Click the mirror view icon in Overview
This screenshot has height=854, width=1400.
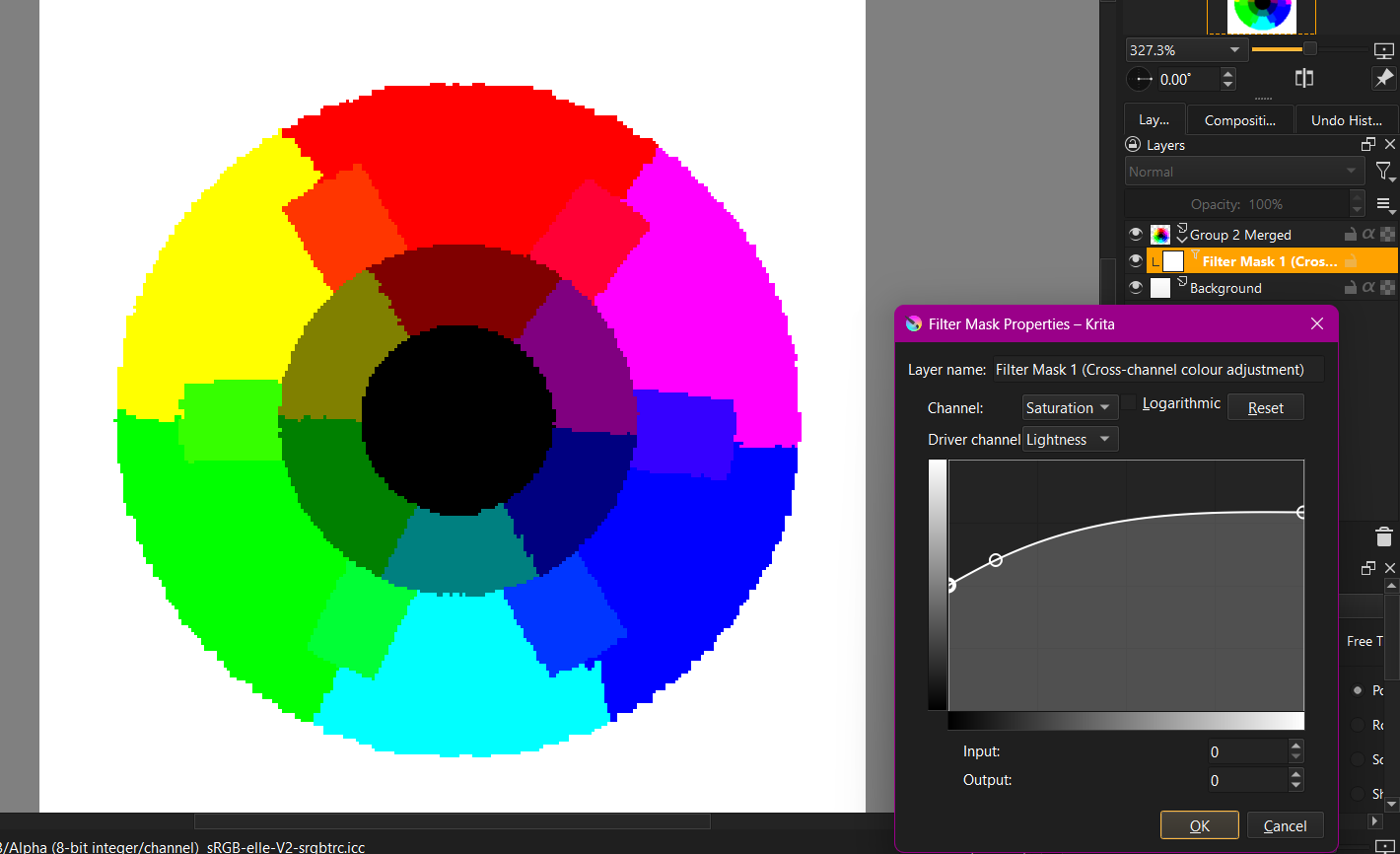point(1304,79)
